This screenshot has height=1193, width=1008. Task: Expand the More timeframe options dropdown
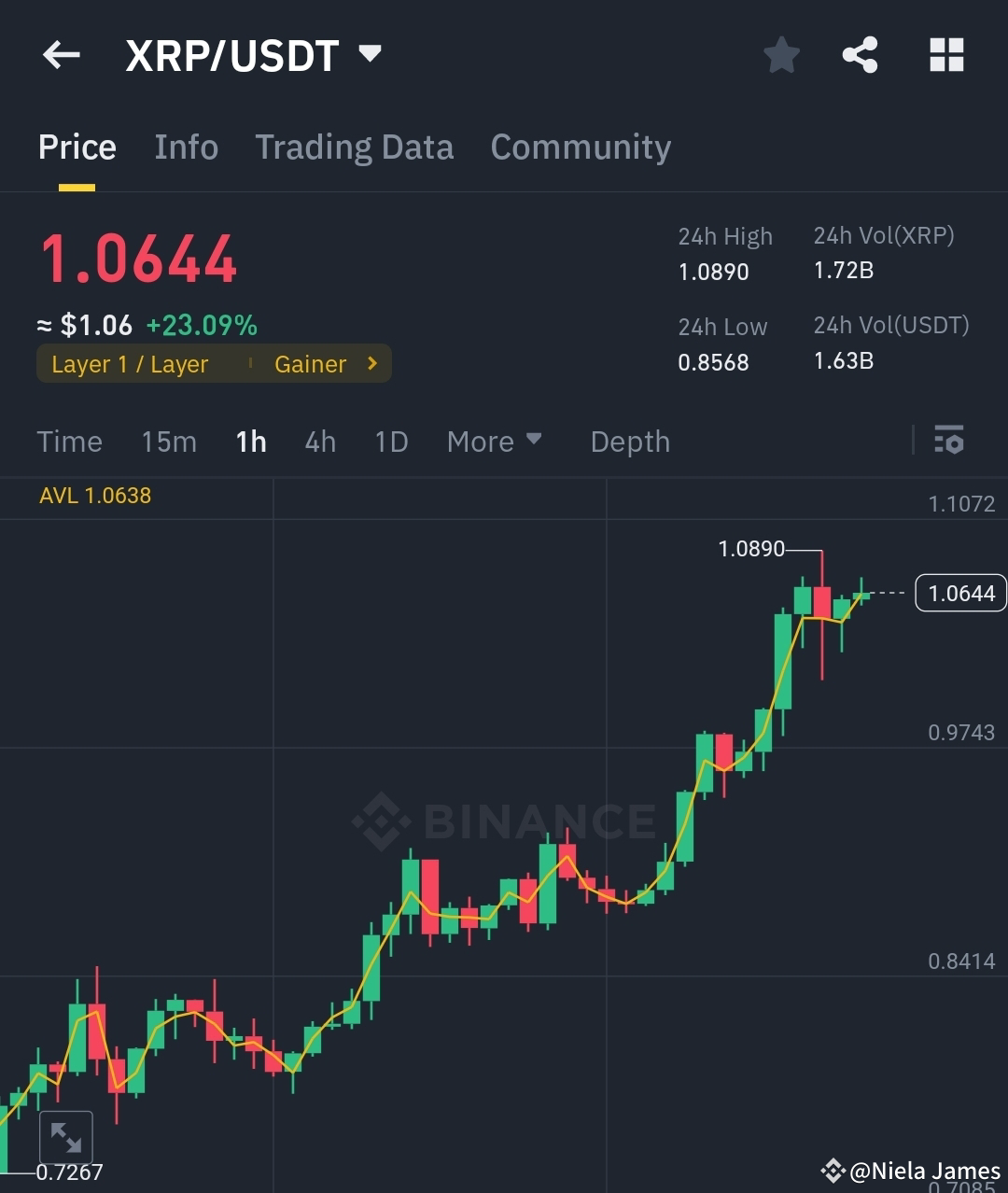[495, 442]
